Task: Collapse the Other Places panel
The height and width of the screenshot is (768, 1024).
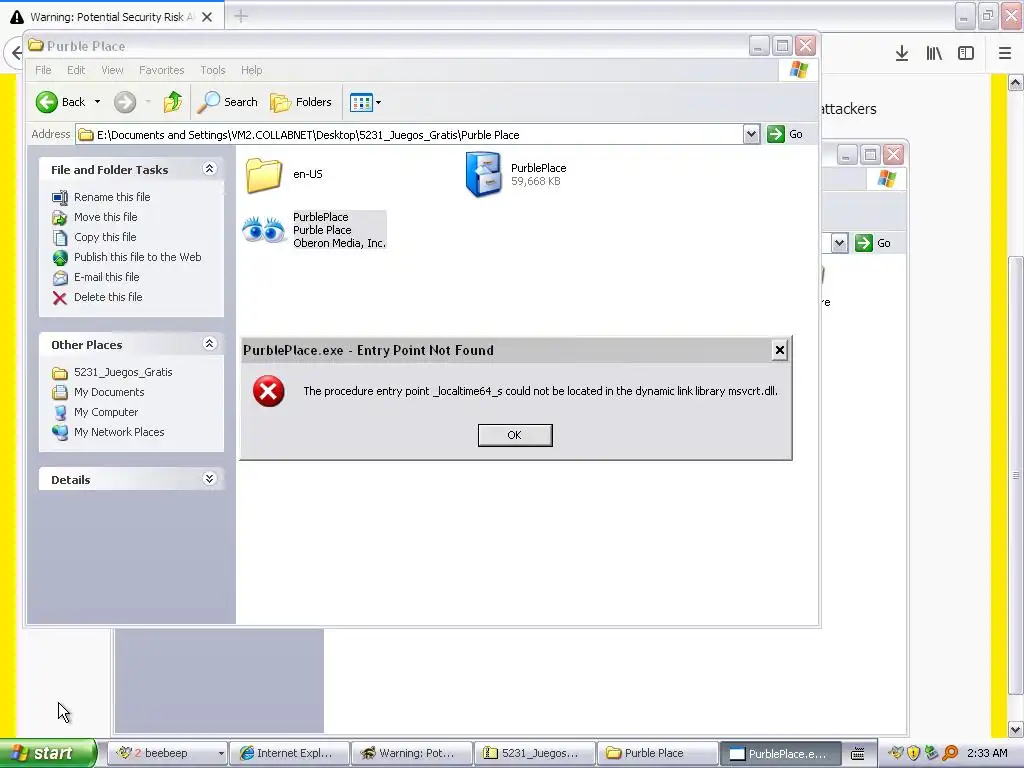Action: coord(209,344)
